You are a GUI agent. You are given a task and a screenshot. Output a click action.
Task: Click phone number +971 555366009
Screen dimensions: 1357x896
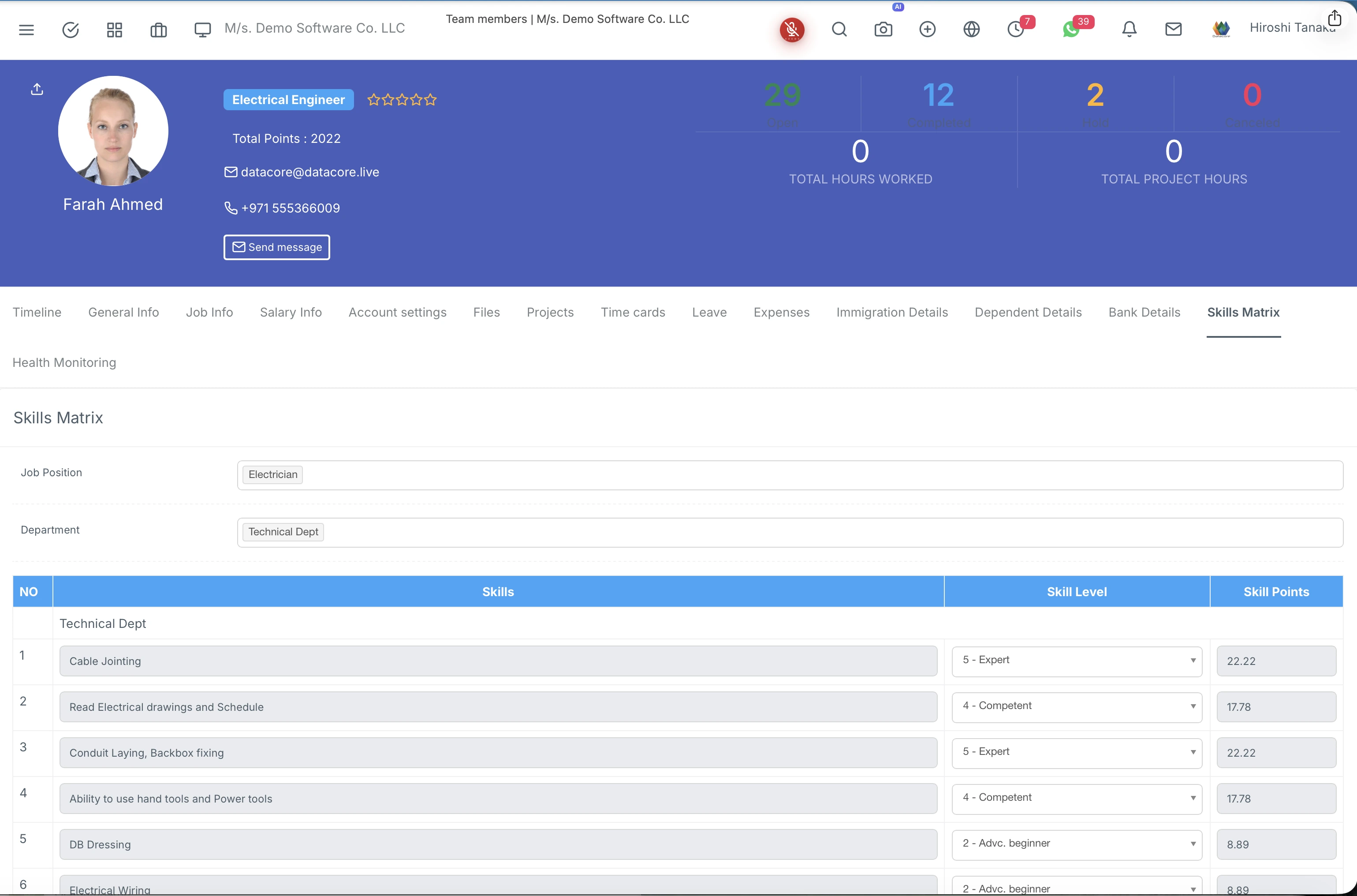[x=290, y=208]
